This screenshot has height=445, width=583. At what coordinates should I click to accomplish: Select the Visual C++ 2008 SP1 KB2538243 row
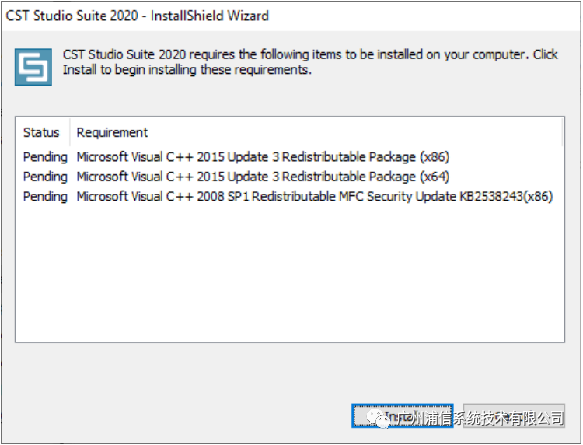[290, 196]
